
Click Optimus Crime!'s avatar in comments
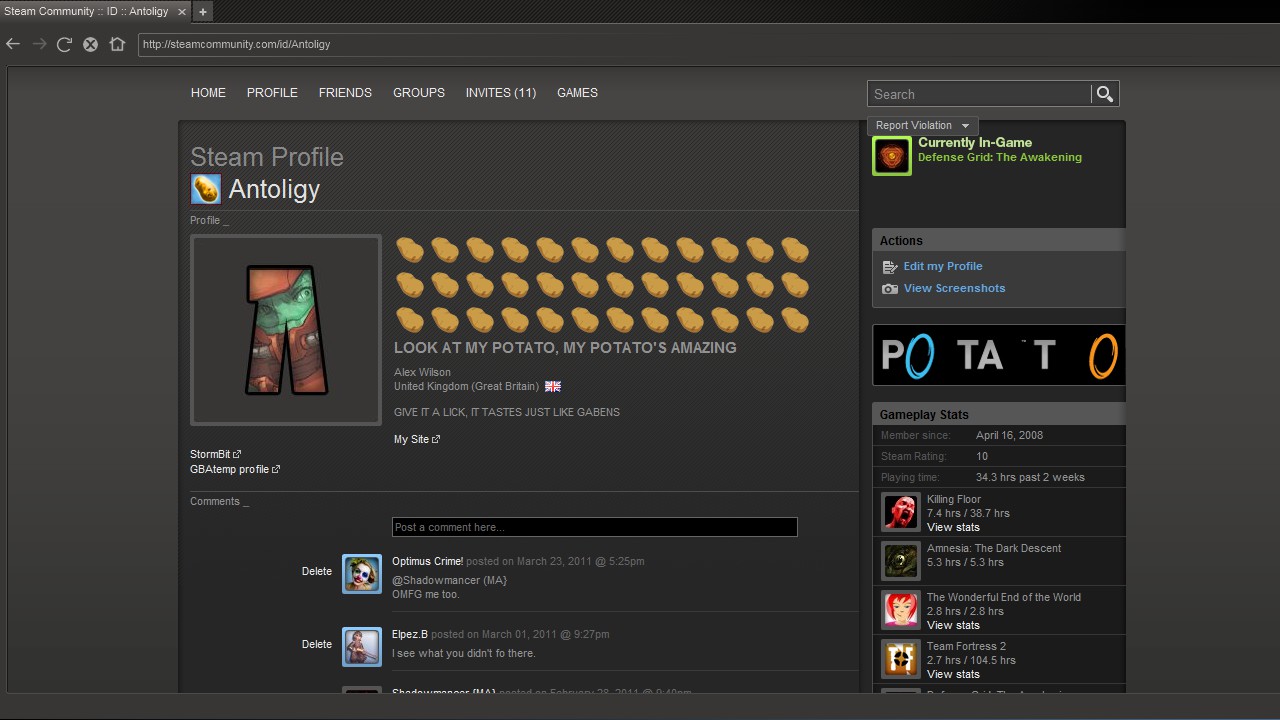click(362, 574)
